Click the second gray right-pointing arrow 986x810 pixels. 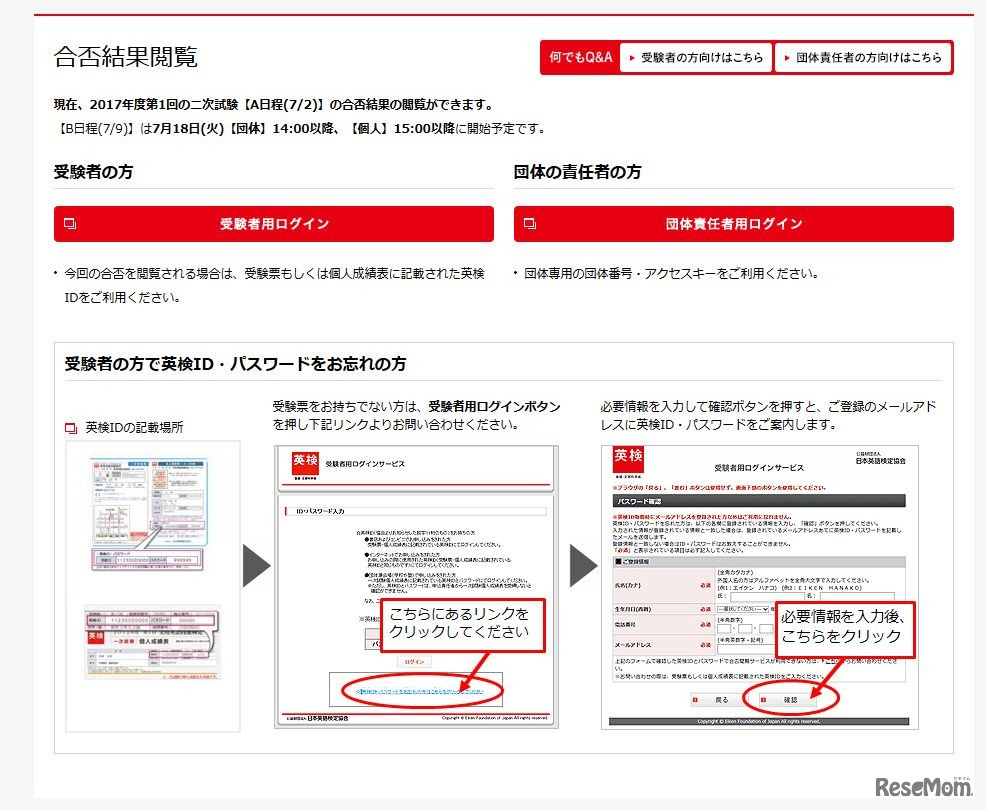(x=584, y=566)
